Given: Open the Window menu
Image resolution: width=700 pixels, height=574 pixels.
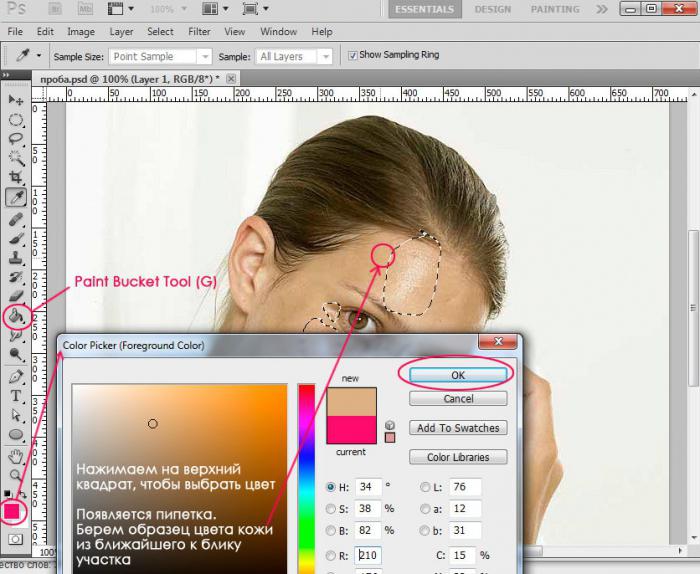Looking at the screenshot, I should [279, 32].
